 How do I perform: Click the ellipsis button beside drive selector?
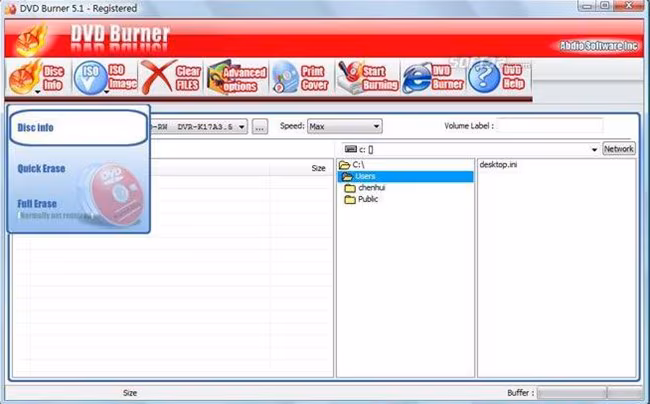pos(260,127)
